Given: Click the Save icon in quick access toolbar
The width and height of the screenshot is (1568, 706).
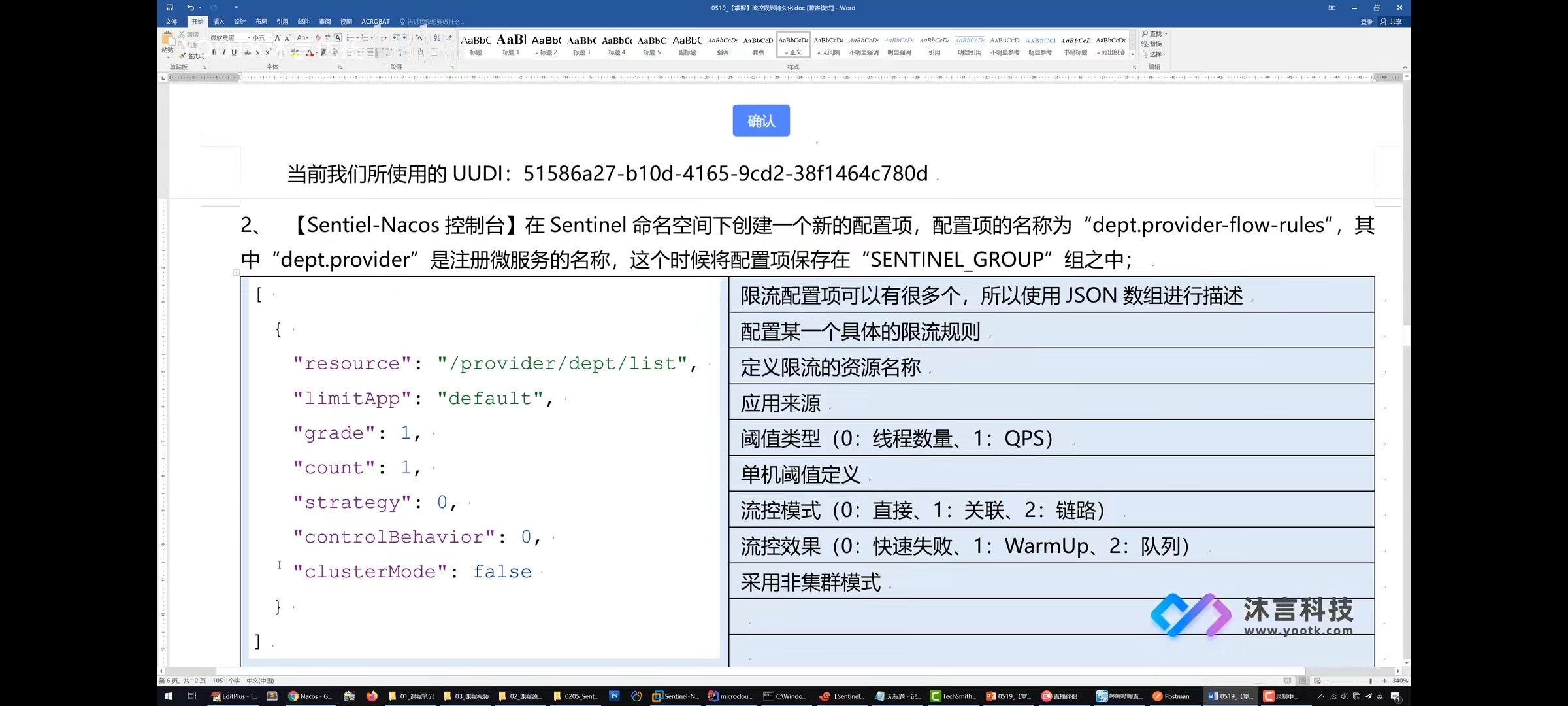Looking at the screenshot, I should click(169, 8).
